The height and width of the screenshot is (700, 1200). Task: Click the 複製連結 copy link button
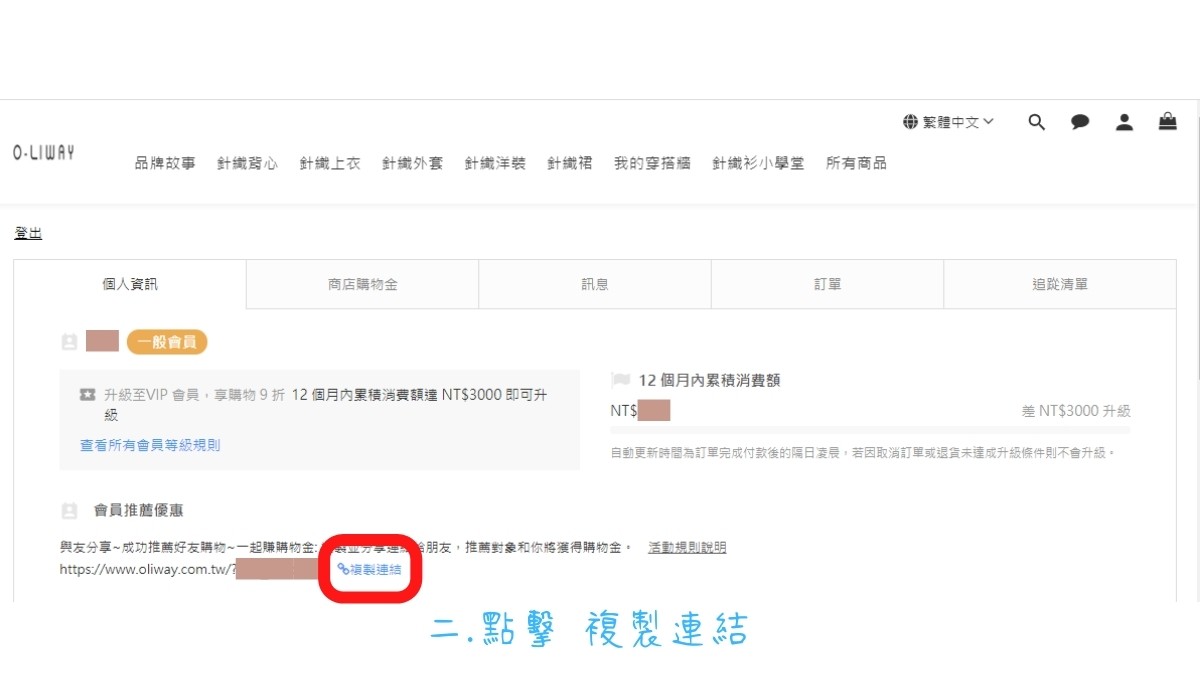pyautogui.click(x=370, y=569)
